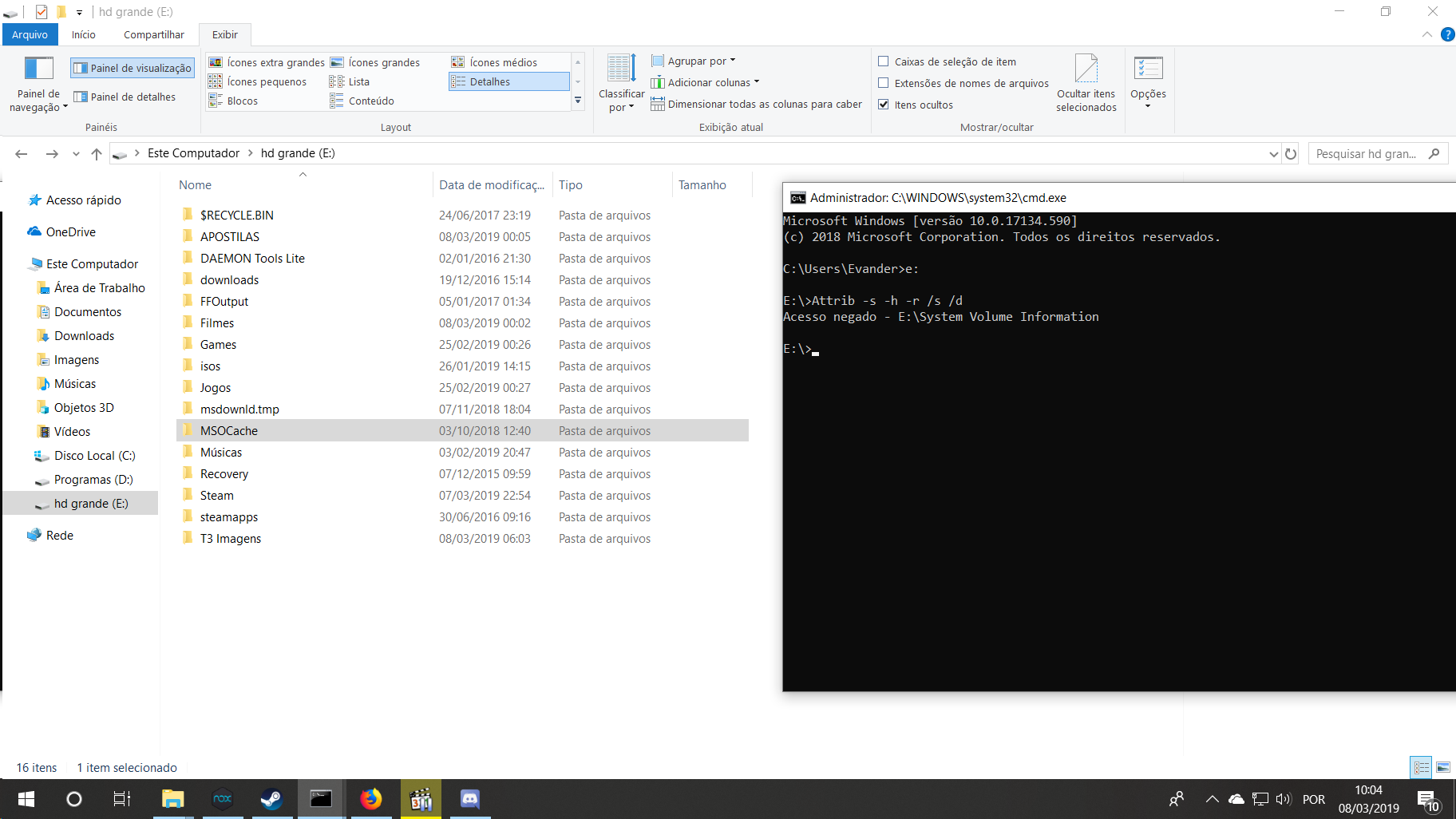Open Task View on taskbar
1456x819 pixels.
pyautogui.click(x=121, y=799)
